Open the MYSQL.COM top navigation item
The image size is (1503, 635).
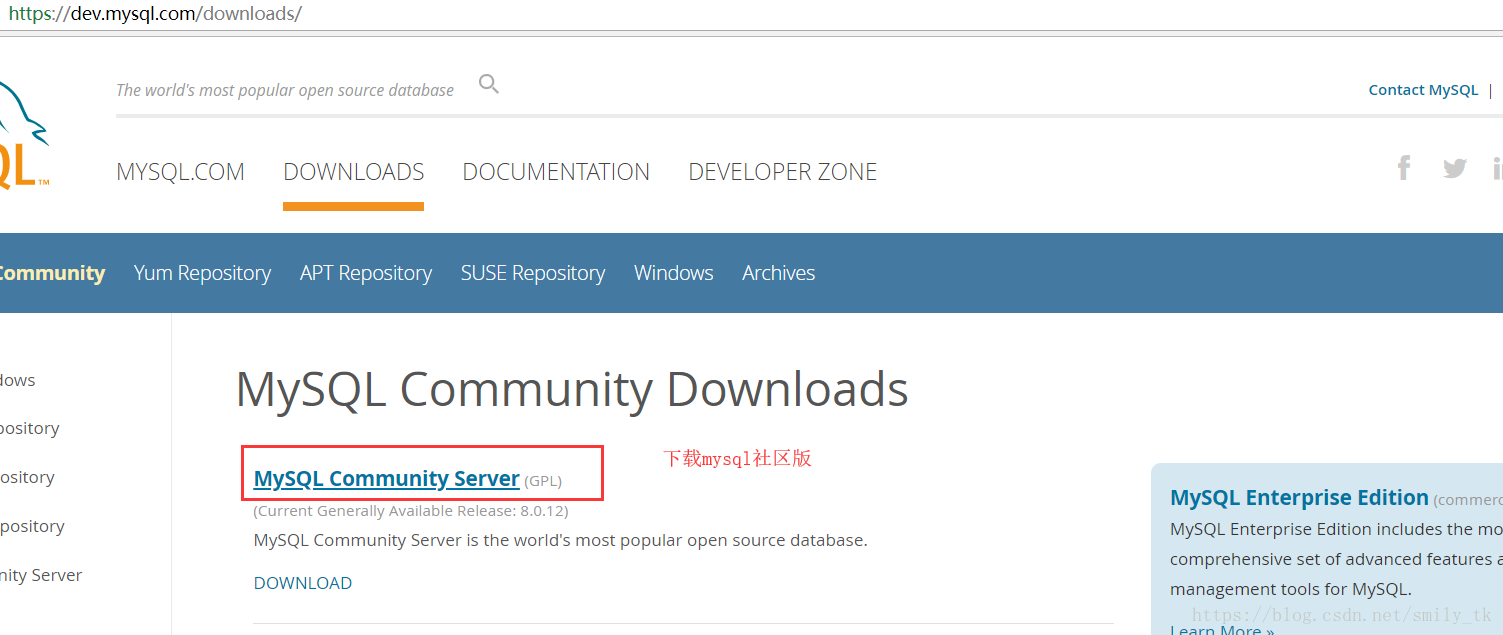180,172
